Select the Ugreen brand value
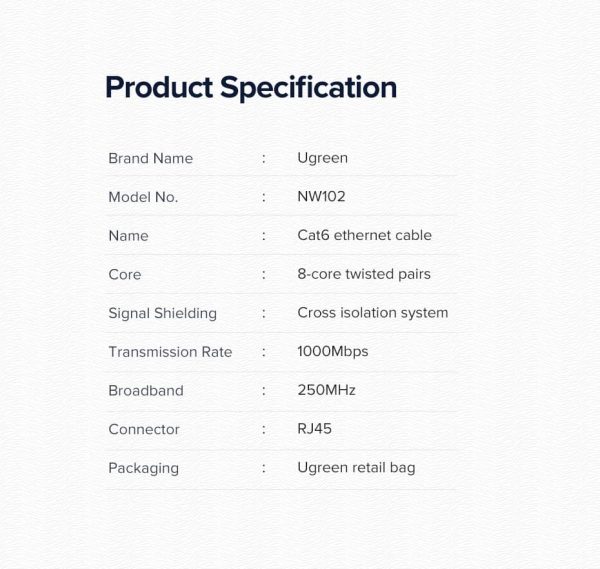 [x=322, y=158]
